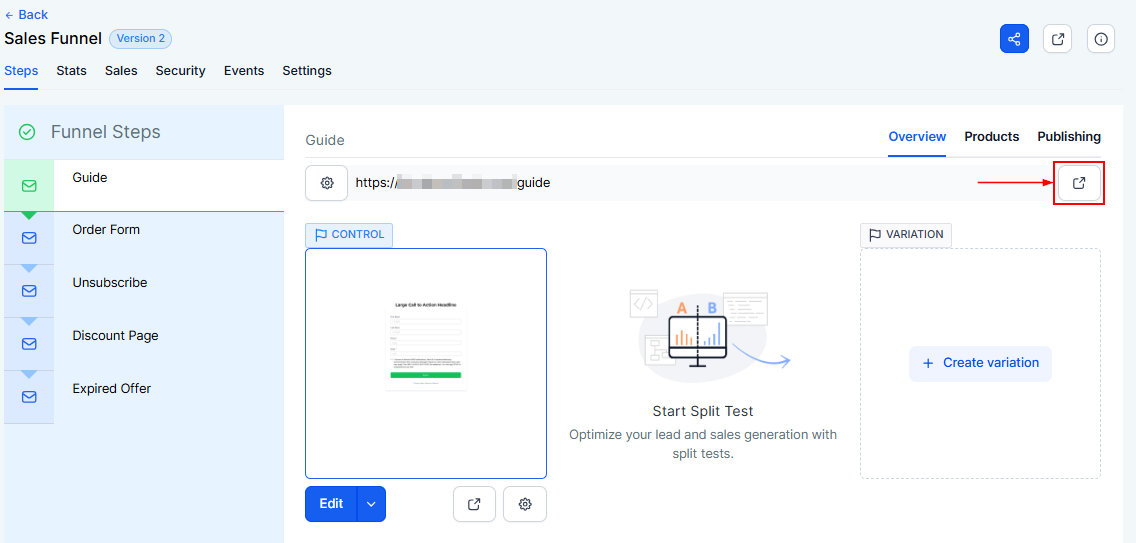Click Create variation button

click(x=980, y=363)
